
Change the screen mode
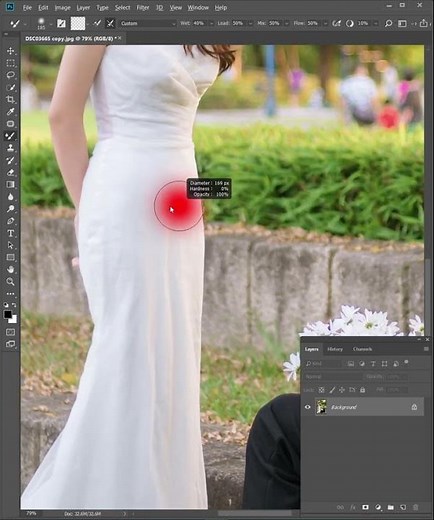click(x=10, y=344)
